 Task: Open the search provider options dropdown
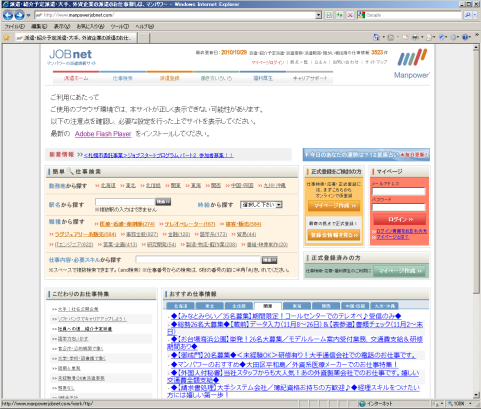pyautogui.click(x=475, y=15)
